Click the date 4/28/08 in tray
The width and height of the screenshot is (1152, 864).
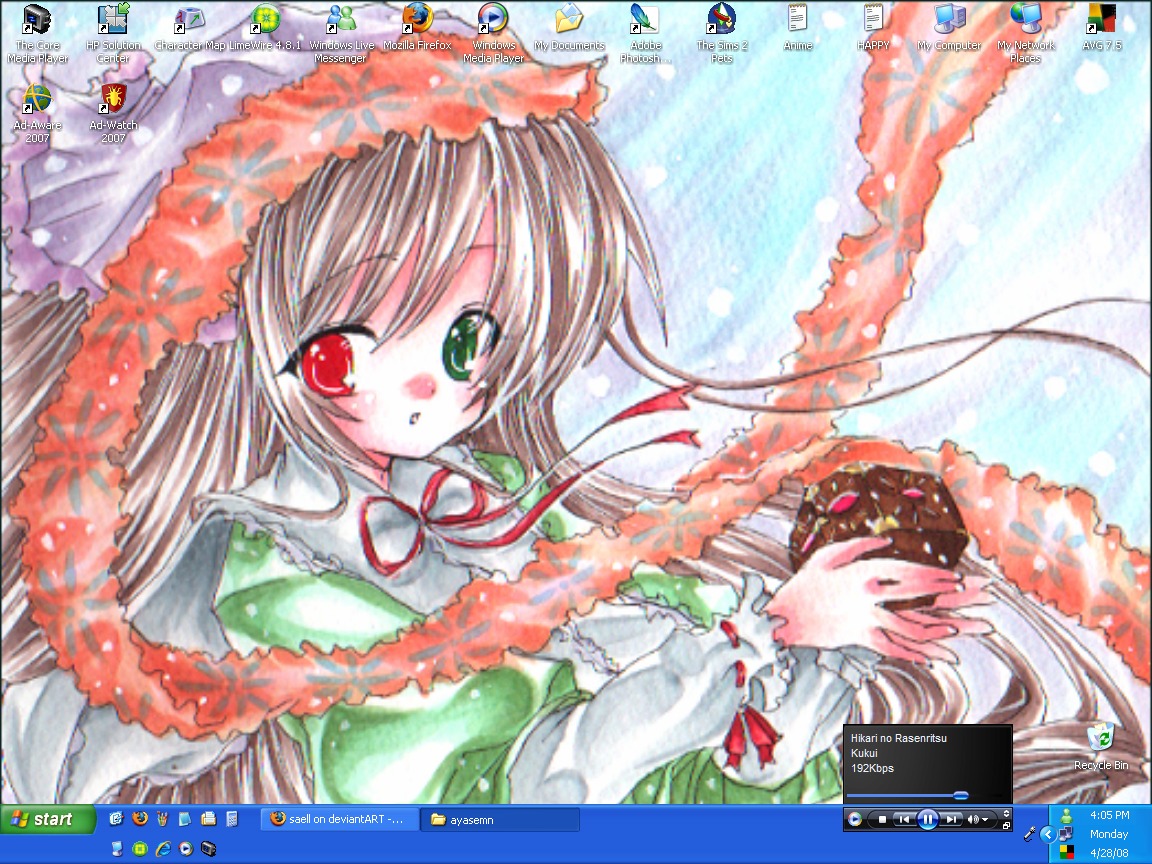[x=1109, y=853]
